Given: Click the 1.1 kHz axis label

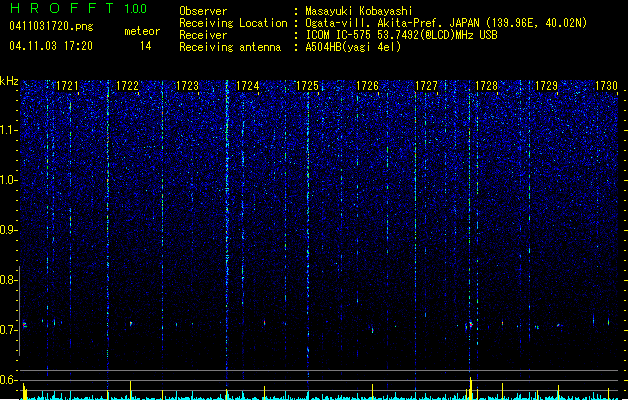Looking at the screenshot, I should click(9, 130).
